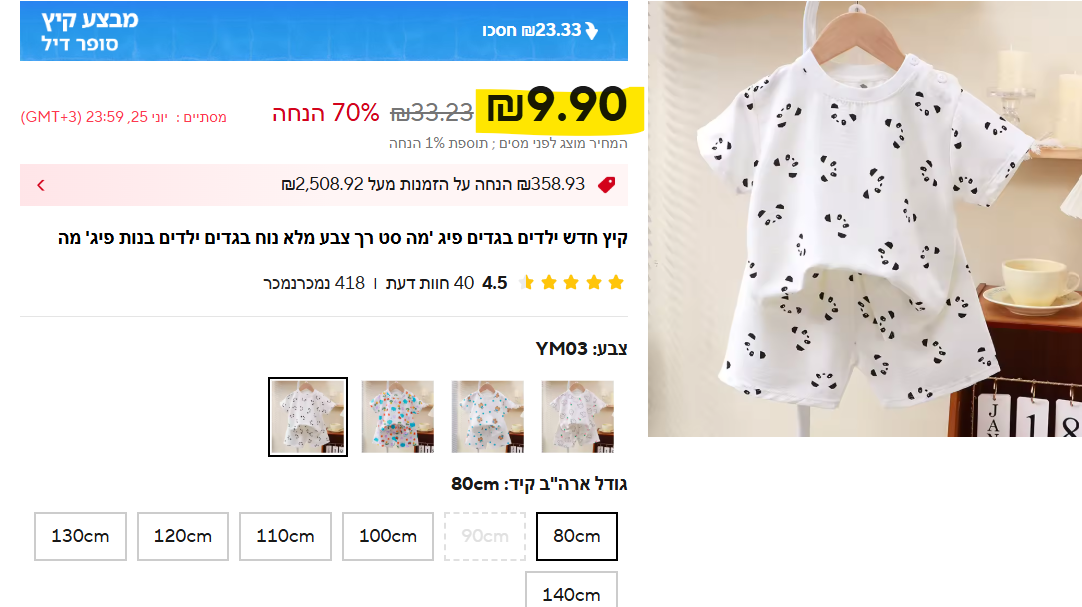
Task: Click the down-arrow savings icon in banner
Action: [591, 31]
